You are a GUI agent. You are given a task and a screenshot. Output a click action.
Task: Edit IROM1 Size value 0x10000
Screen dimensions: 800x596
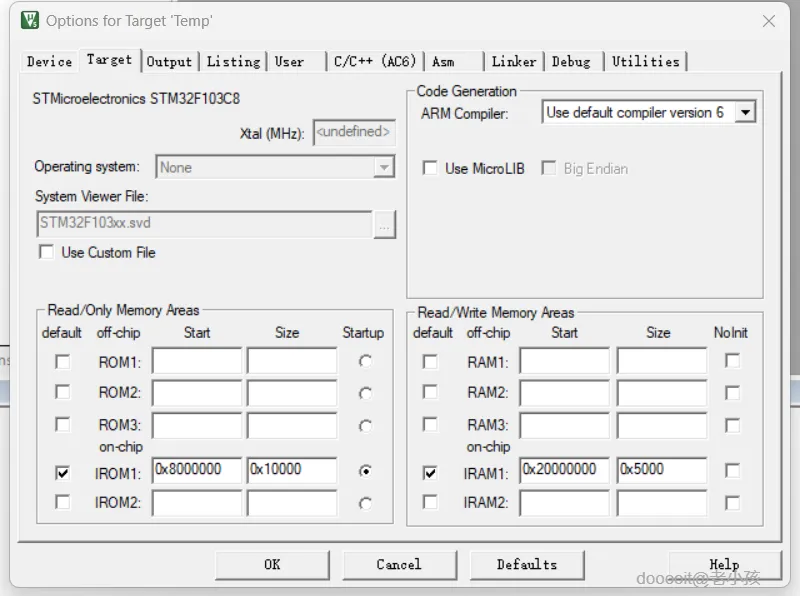pyautogui.click(x=292, y=470)
